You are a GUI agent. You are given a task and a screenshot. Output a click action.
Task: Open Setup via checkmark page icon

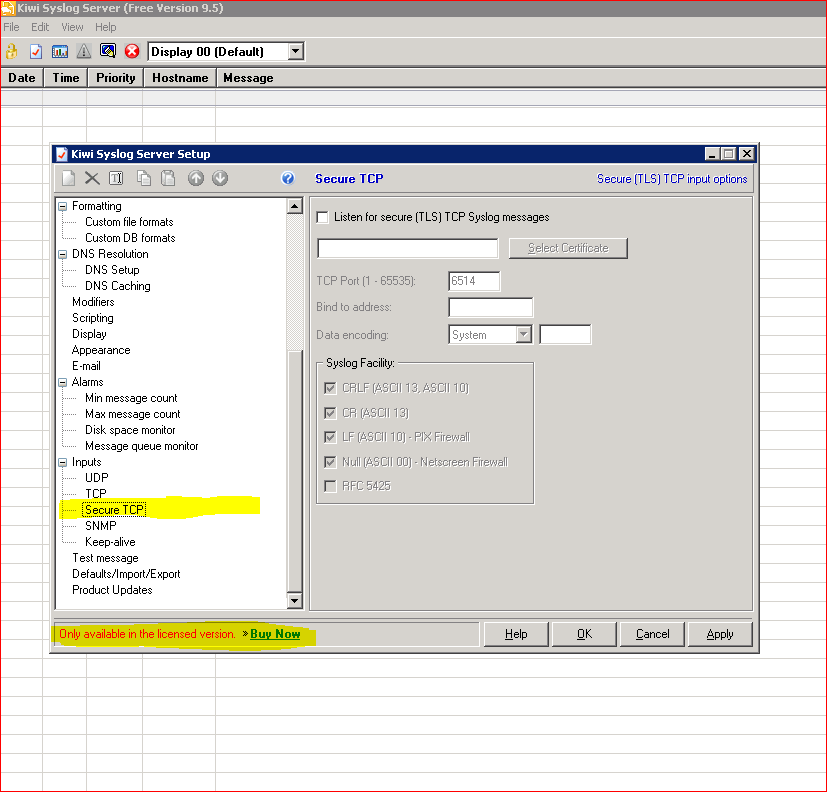(36, 51)
